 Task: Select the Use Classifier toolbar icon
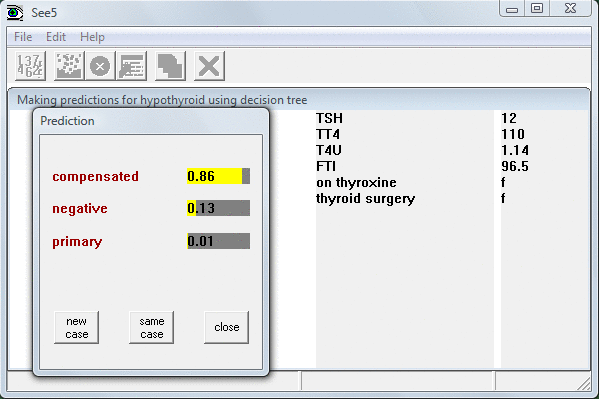pyautogui.click(x=132, y=66)
